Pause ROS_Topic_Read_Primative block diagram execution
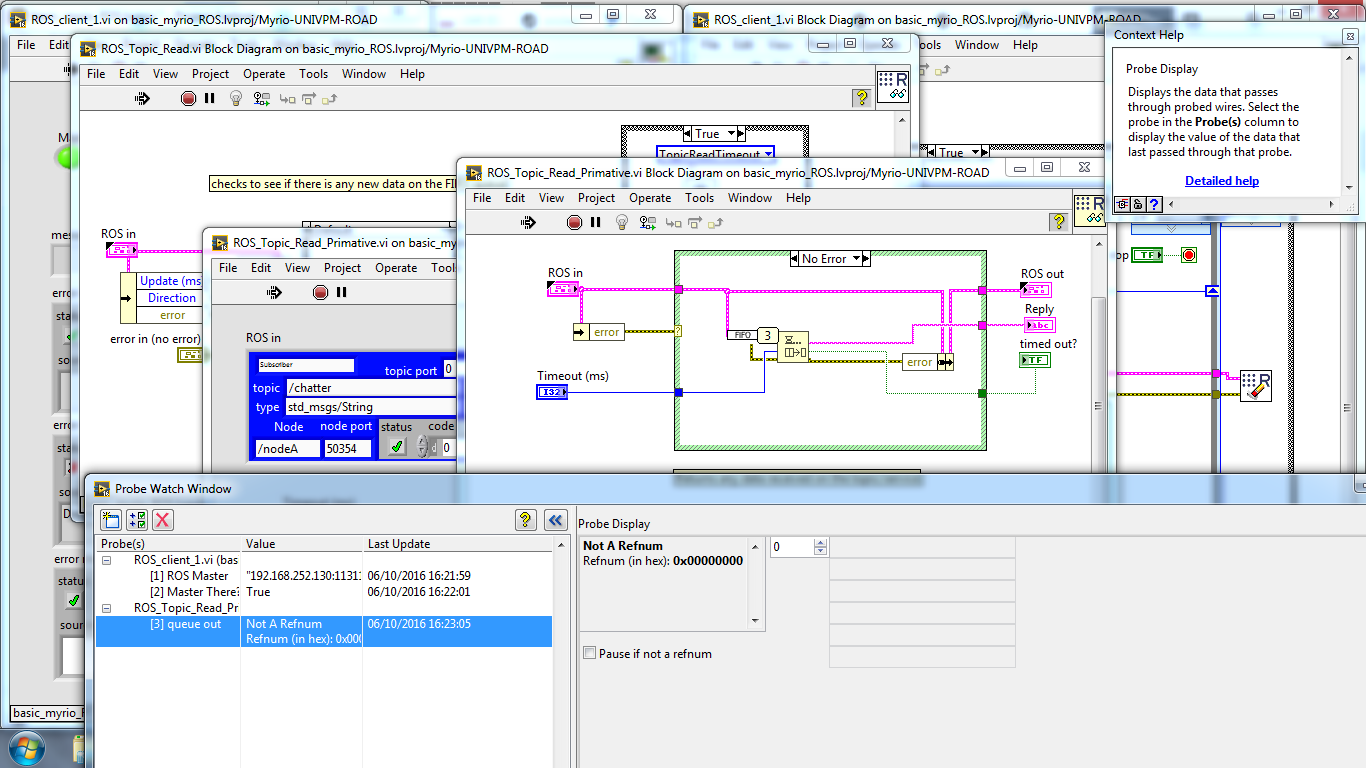The image size is (1366, 768). point(595,222)
